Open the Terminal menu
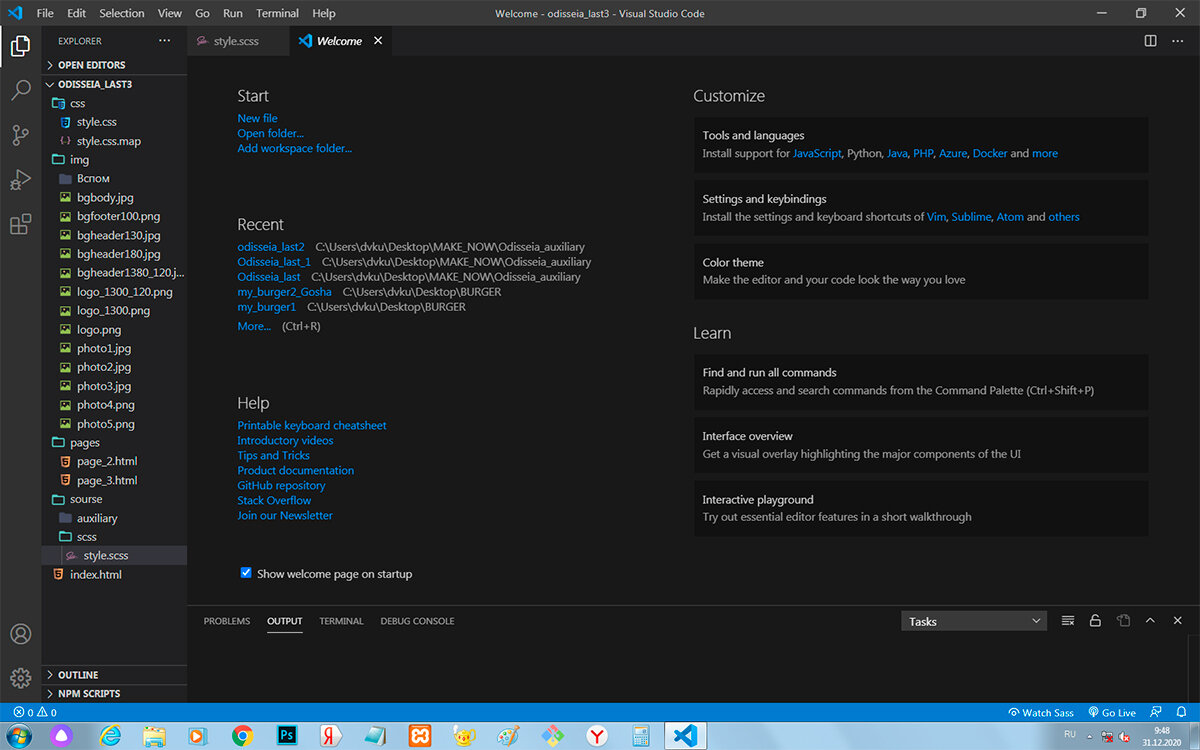Image resolution: width=1200 pixels, height=750 pixels. coord(277,13)
